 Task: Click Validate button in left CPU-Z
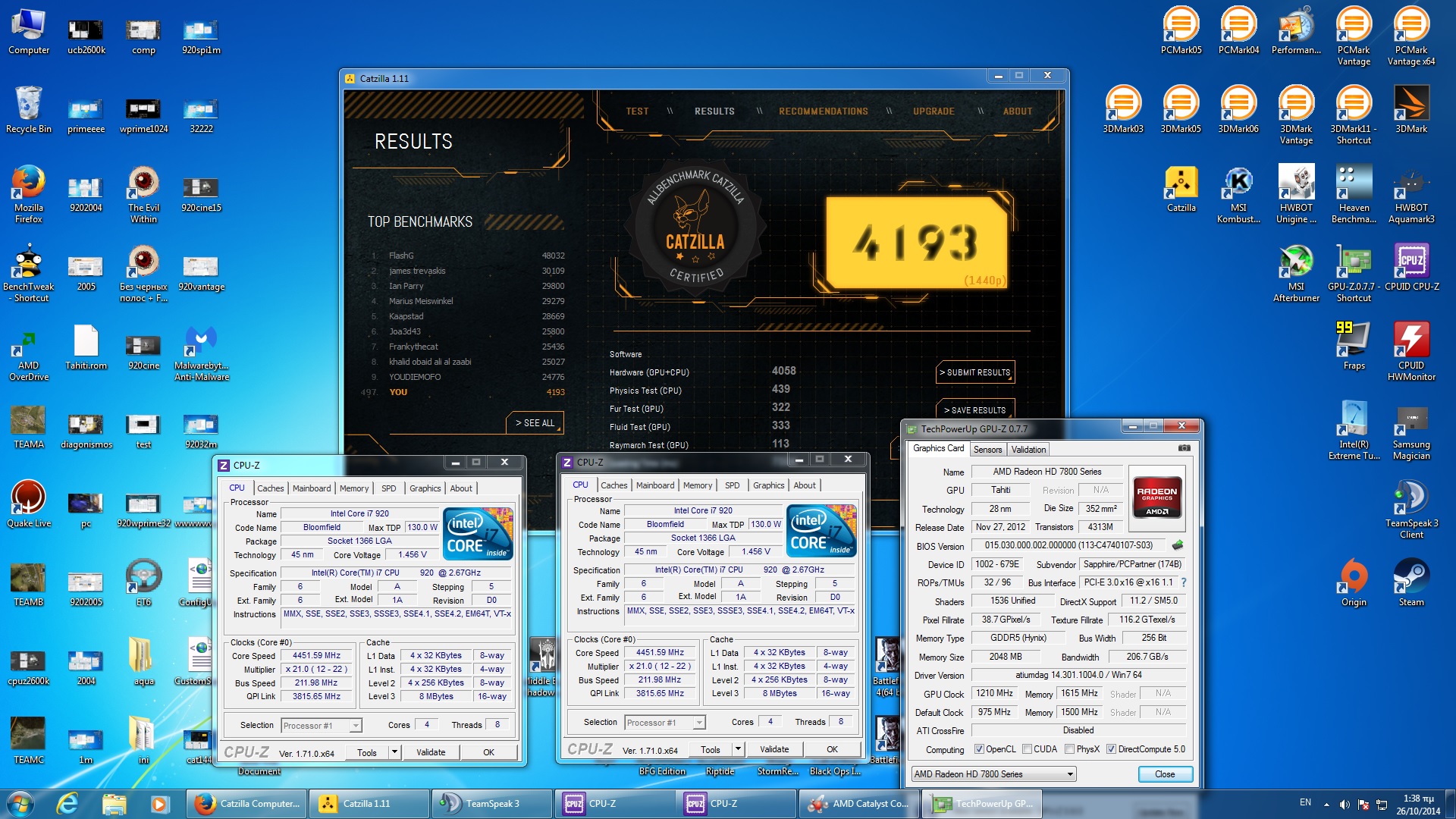431,752
